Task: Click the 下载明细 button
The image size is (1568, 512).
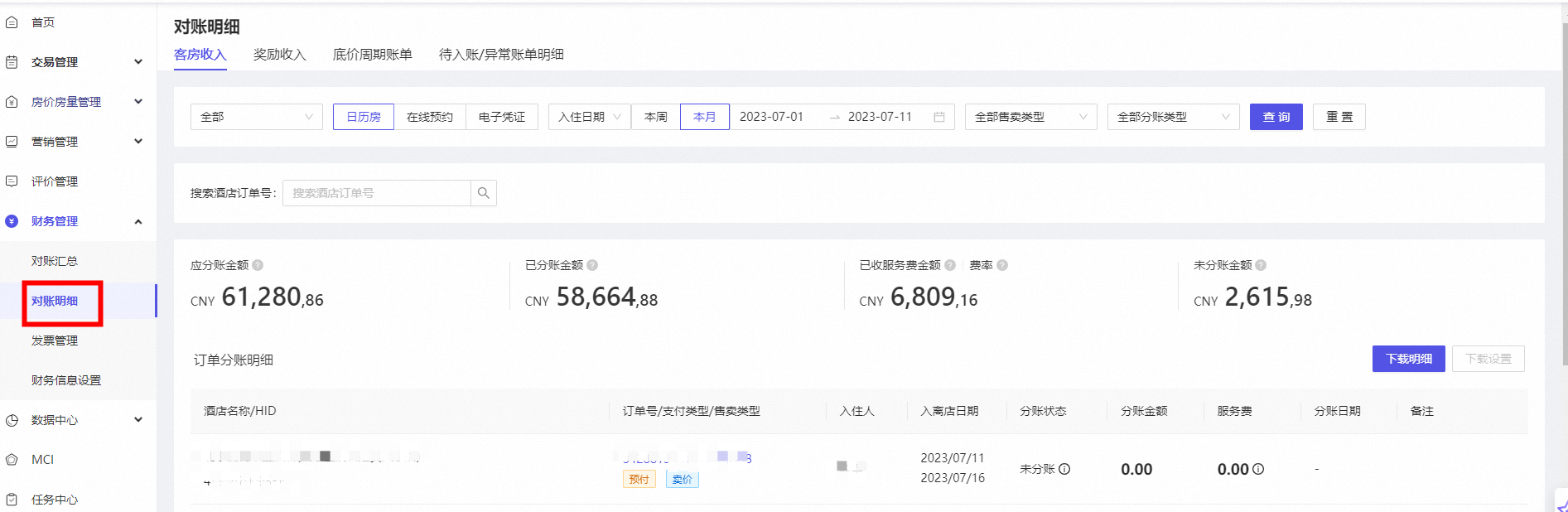Action: 1408,359
